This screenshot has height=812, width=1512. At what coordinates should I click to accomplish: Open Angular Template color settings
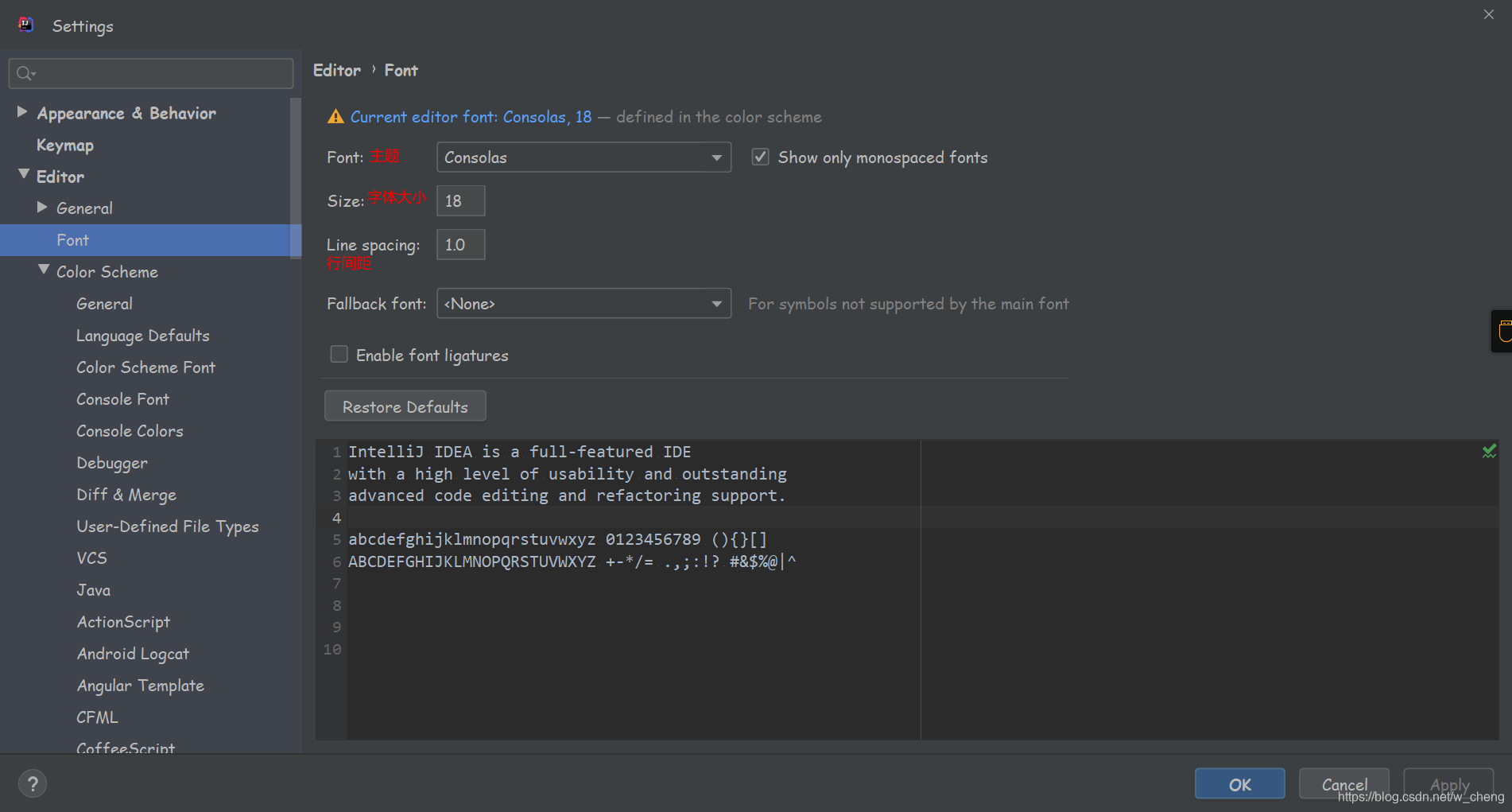click(x=140, y=686)
